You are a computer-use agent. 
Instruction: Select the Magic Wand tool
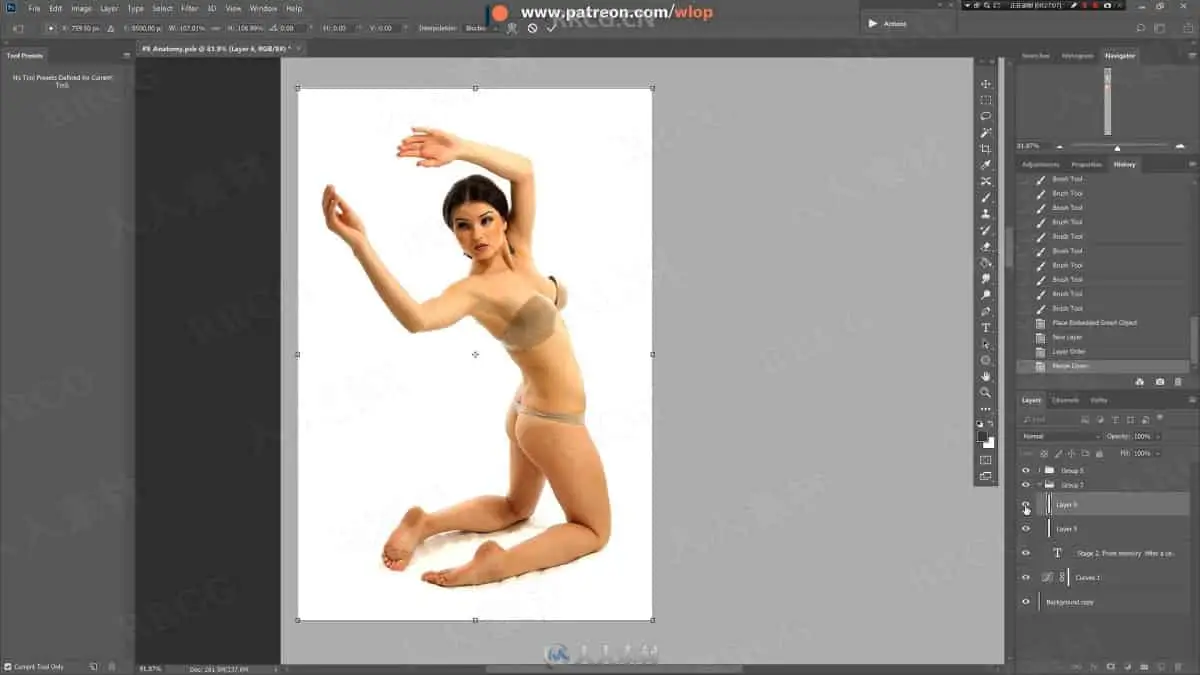point(986,133)
